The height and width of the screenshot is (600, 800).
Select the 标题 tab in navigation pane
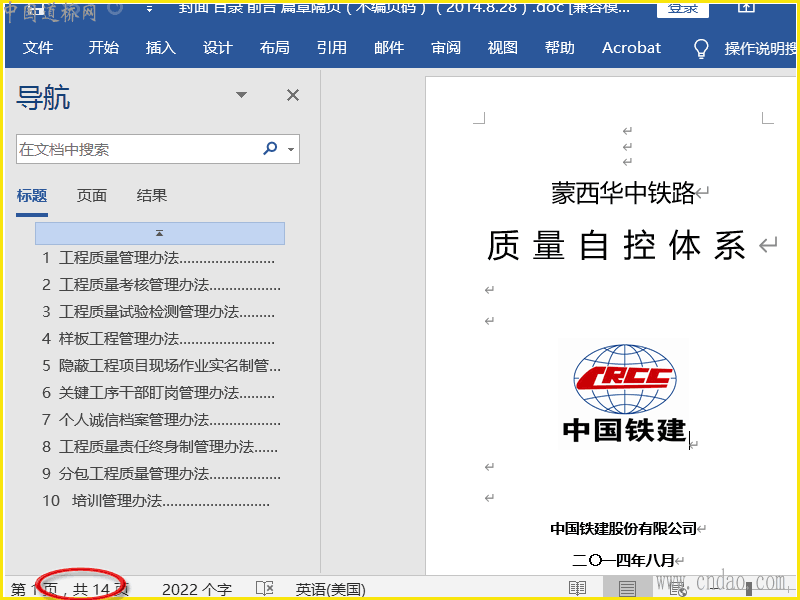click(32, 195)
